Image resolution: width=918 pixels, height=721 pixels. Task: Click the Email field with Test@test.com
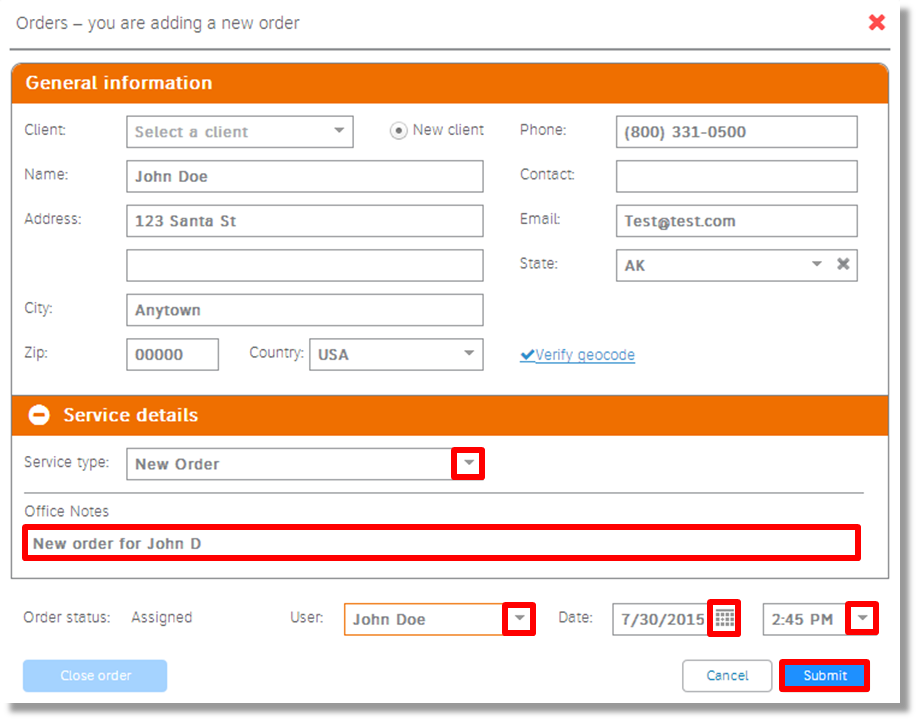(736, 220)
